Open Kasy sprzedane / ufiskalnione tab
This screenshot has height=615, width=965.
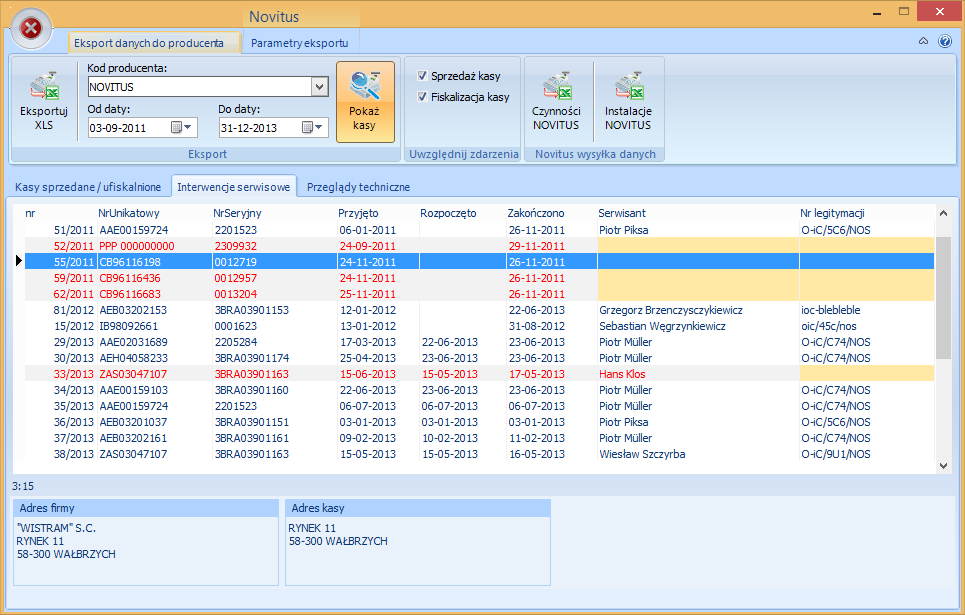pyautogui.click(x=88, y=187)
